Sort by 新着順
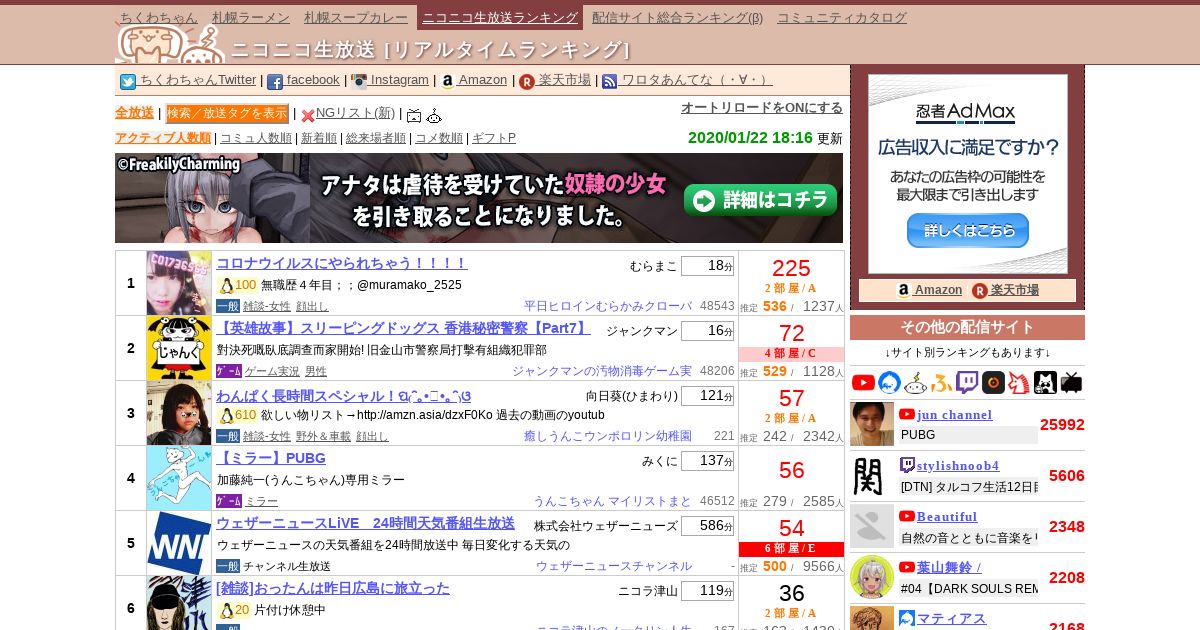 [x=319, y=138]
